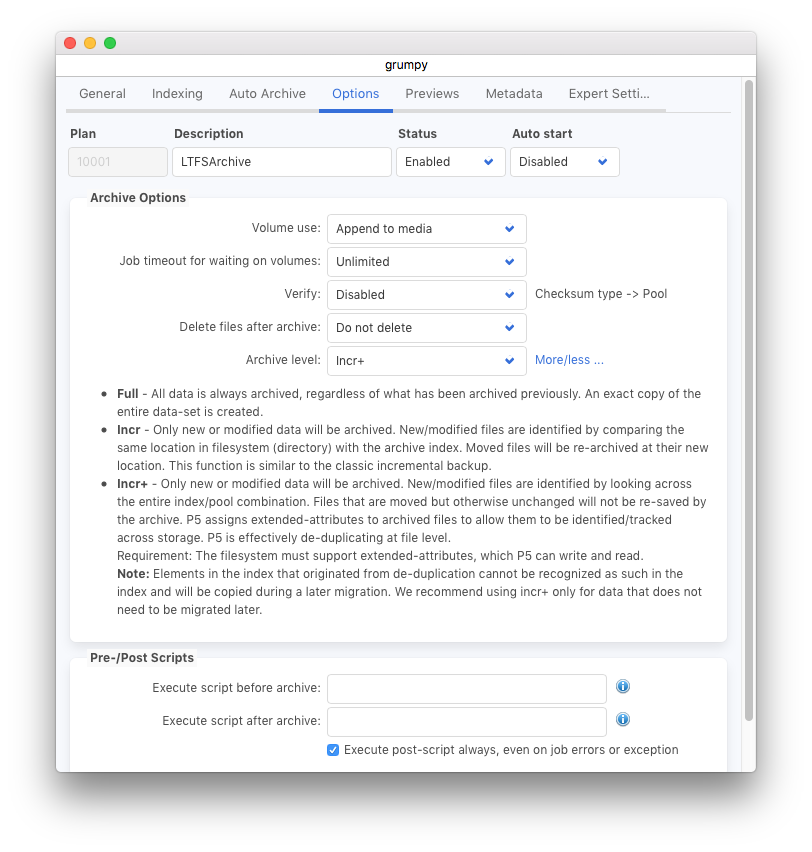Toggle execute post-script always checkbox
Screen dimensions: 812x852
(333, 750)
